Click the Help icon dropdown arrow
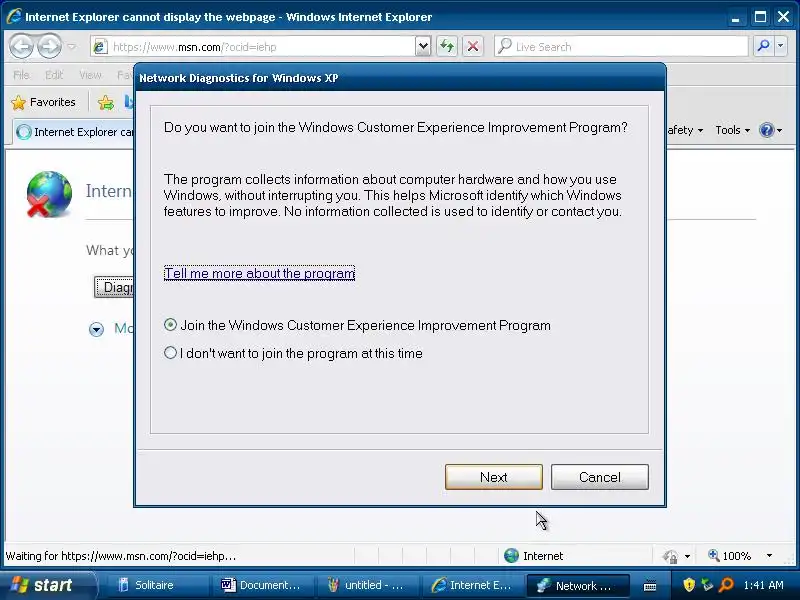This screenshot has width=800, height=600. click(x=780, y=130)
